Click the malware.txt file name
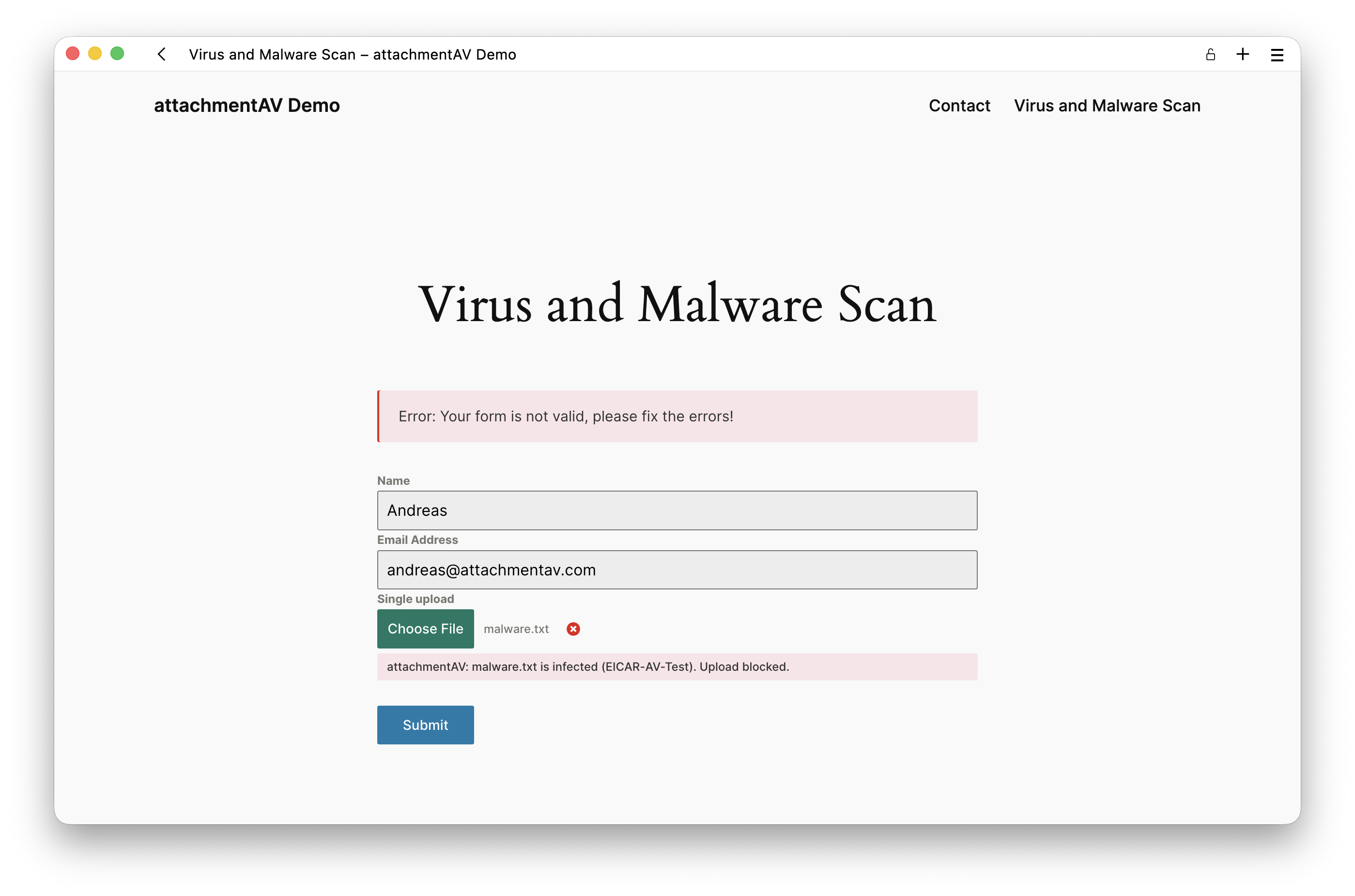 point(516,629)
